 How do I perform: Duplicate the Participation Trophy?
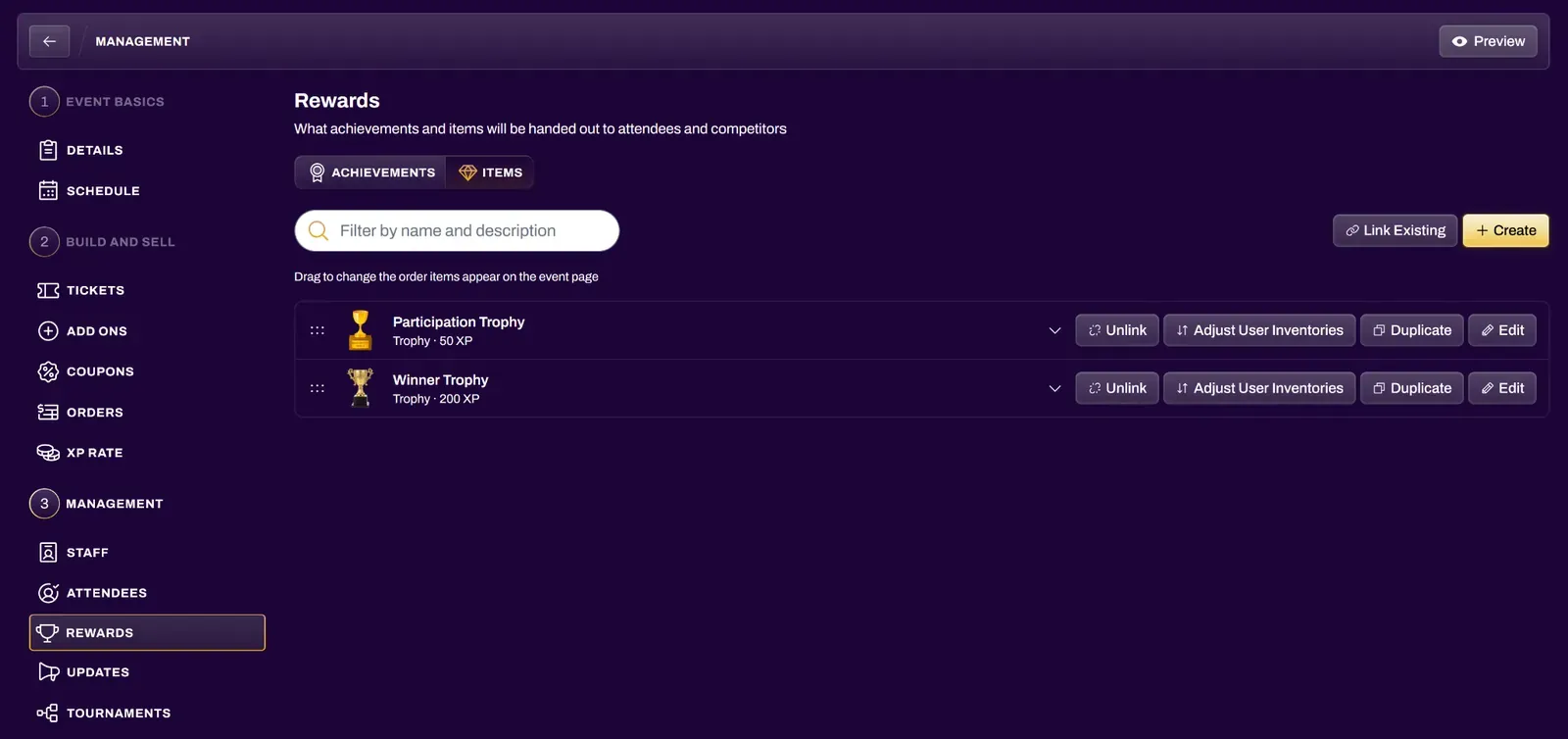pos(1412,330)
